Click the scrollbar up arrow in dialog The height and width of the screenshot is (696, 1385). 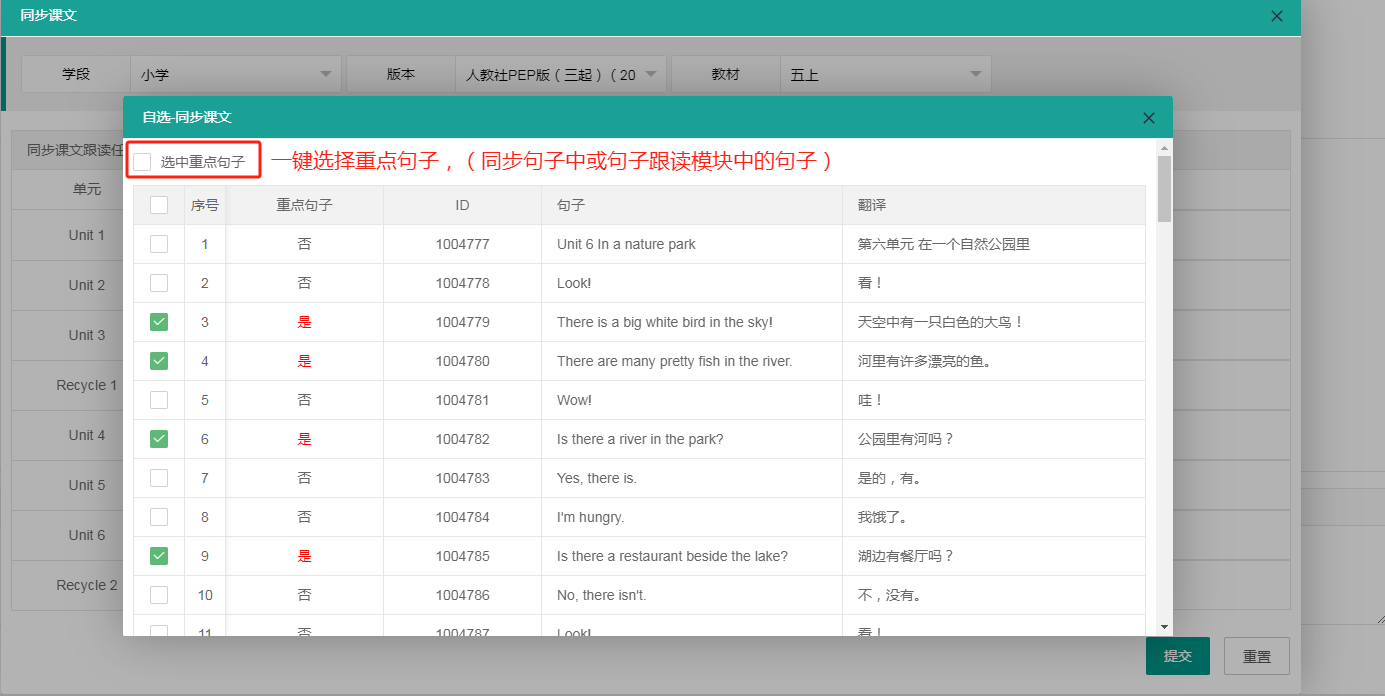(1164, 148)
